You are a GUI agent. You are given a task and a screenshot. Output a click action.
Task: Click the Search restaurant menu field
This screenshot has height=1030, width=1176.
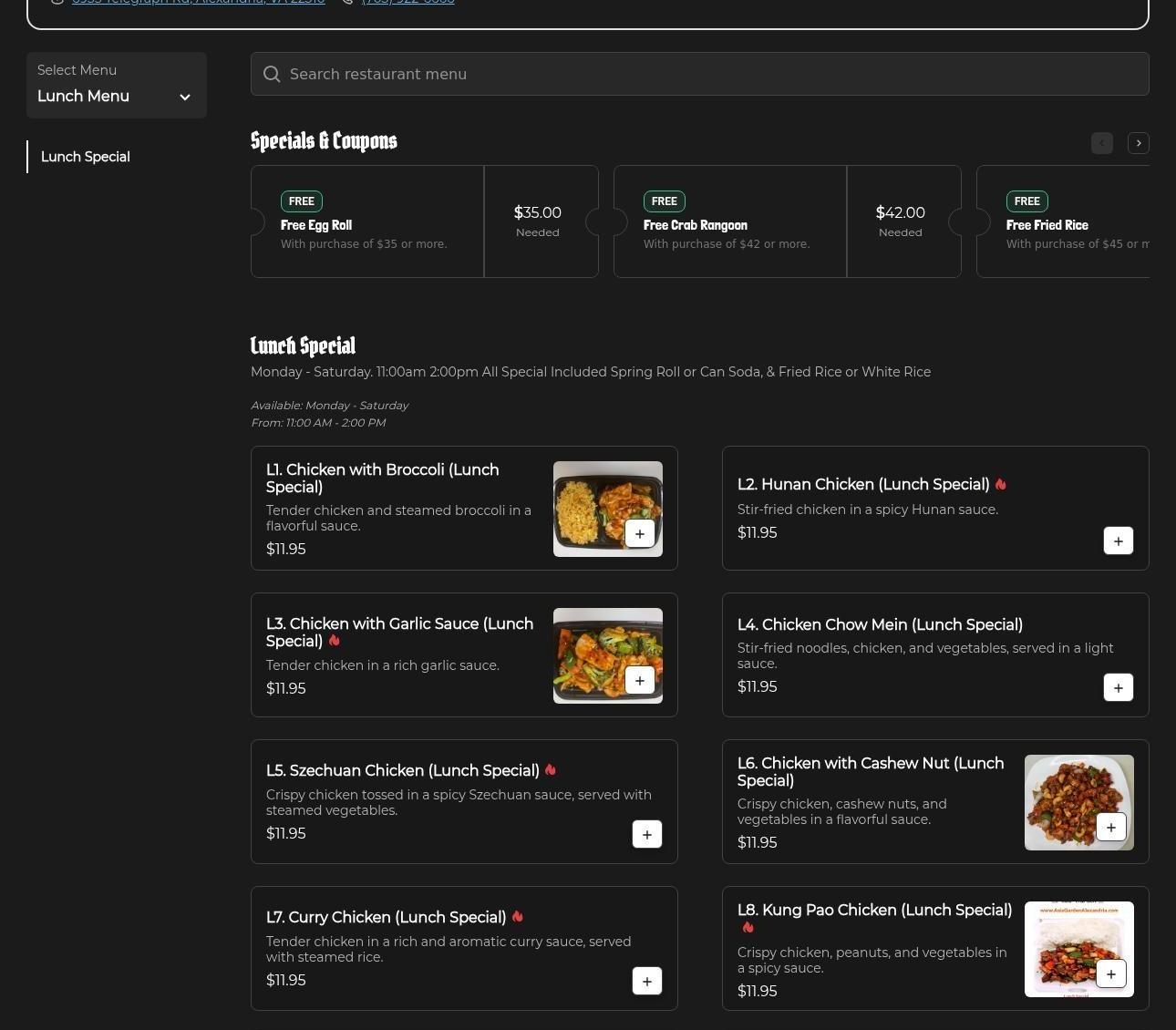pos(711,74)
